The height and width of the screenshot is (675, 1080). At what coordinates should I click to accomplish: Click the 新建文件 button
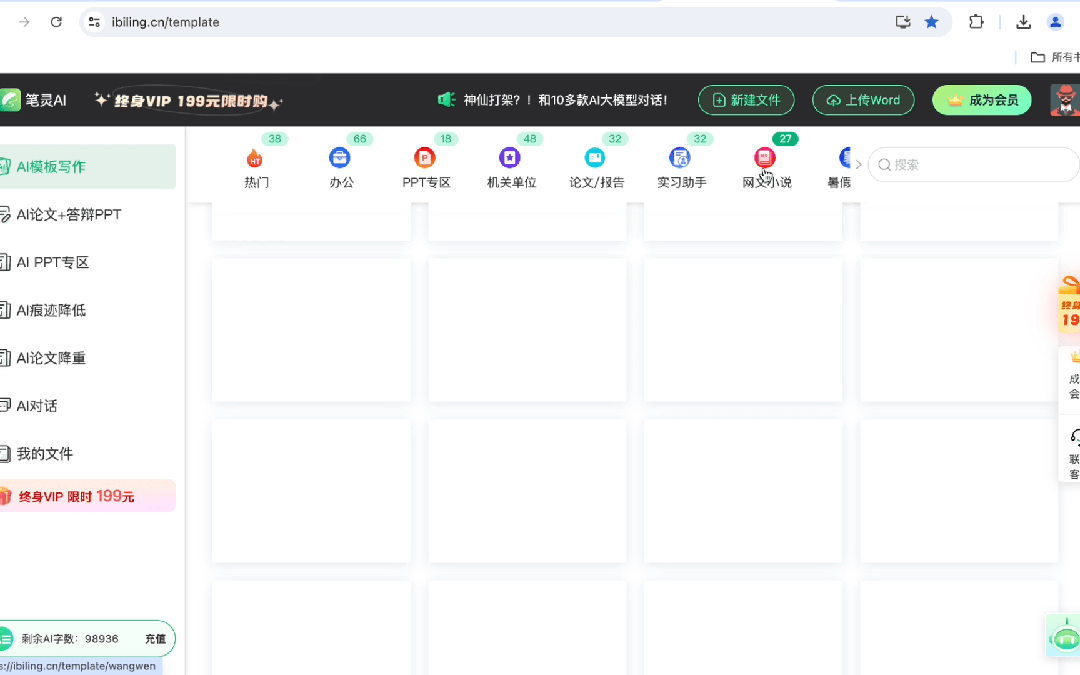(x=746, y=101)
